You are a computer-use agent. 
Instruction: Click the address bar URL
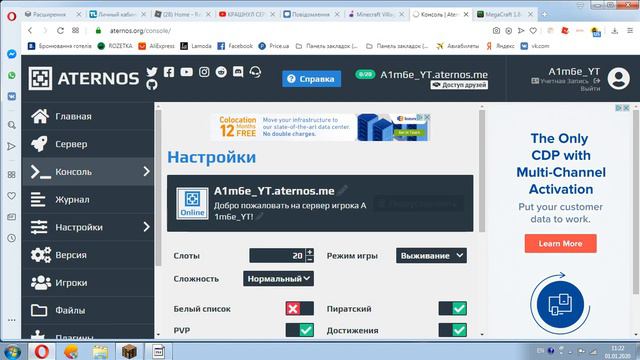[140, 31]
